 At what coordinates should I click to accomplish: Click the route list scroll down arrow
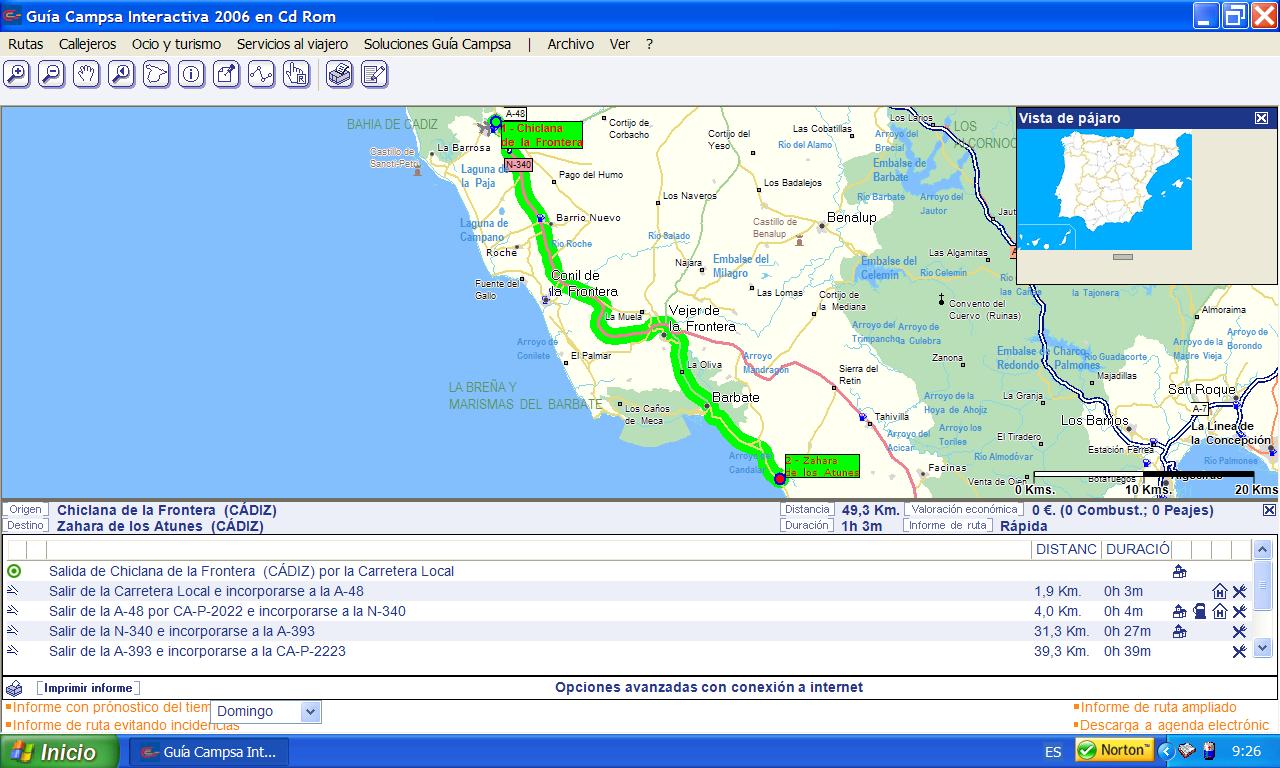pyautogui.click(x=1262, y=648)
